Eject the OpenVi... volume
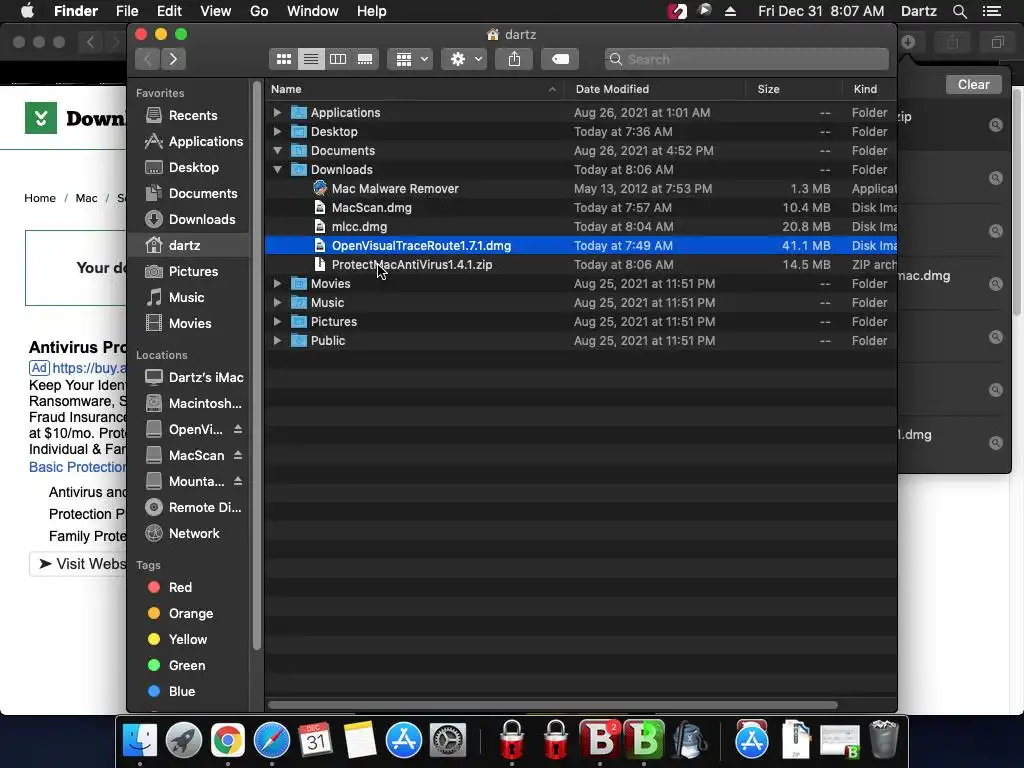Image resolution: width=1024 pixels, height=768 pixels. (x=238, y=429)
